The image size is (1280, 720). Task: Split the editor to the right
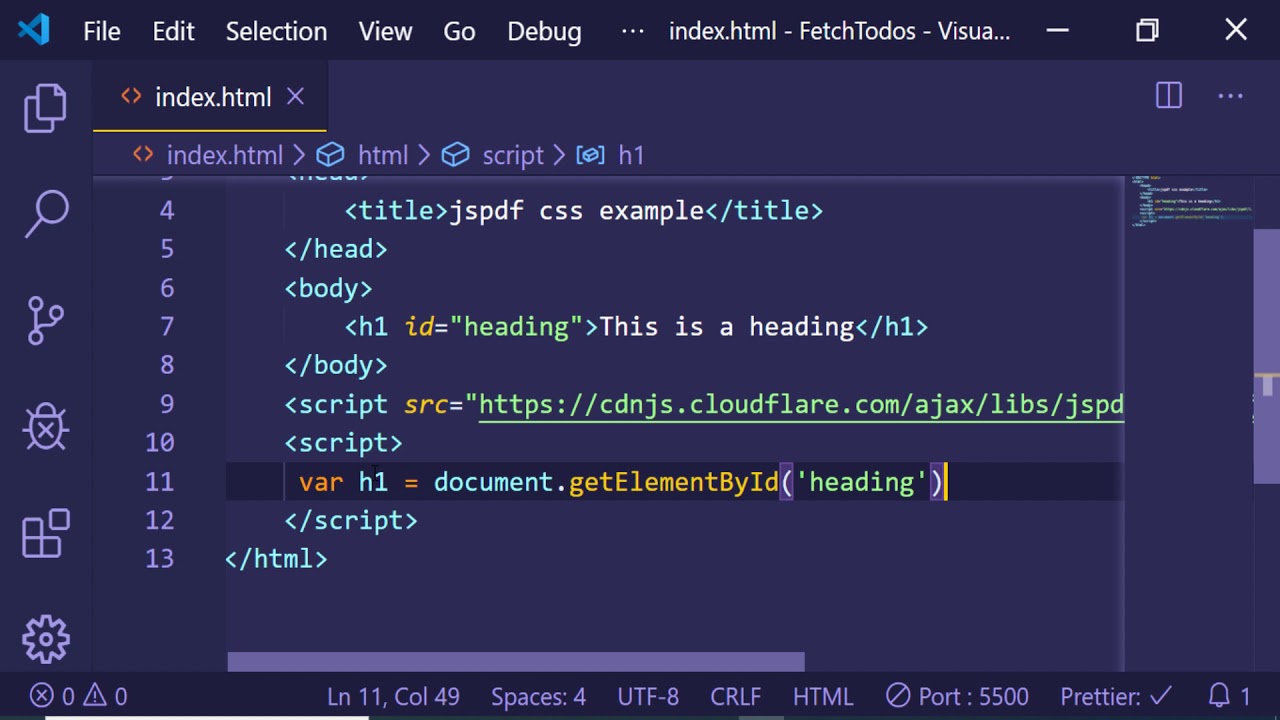(x=1168, y=96)
